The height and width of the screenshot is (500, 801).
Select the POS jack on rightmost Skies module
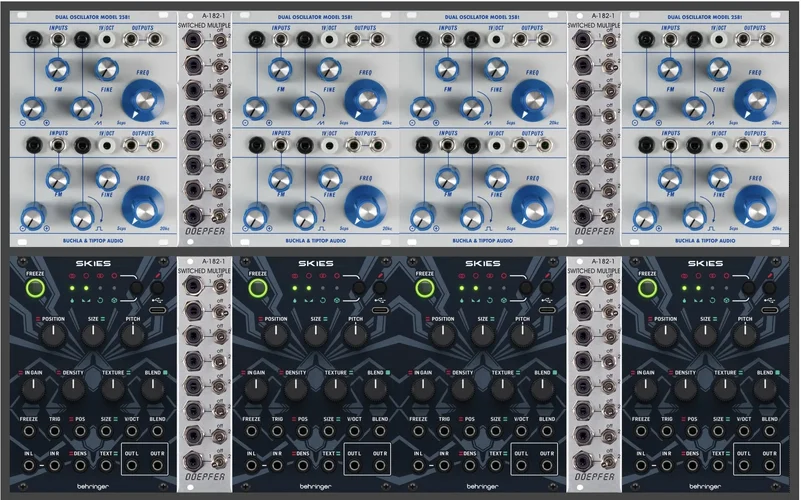tap(692, 431)
